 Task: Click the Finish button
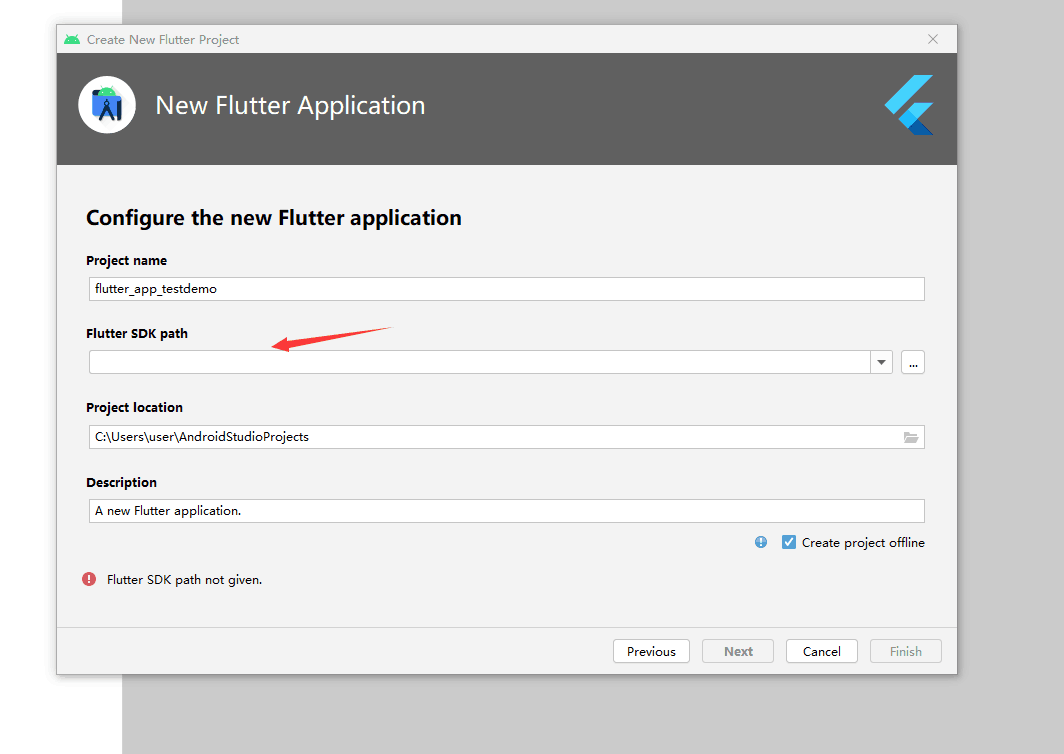pos(906,651)
